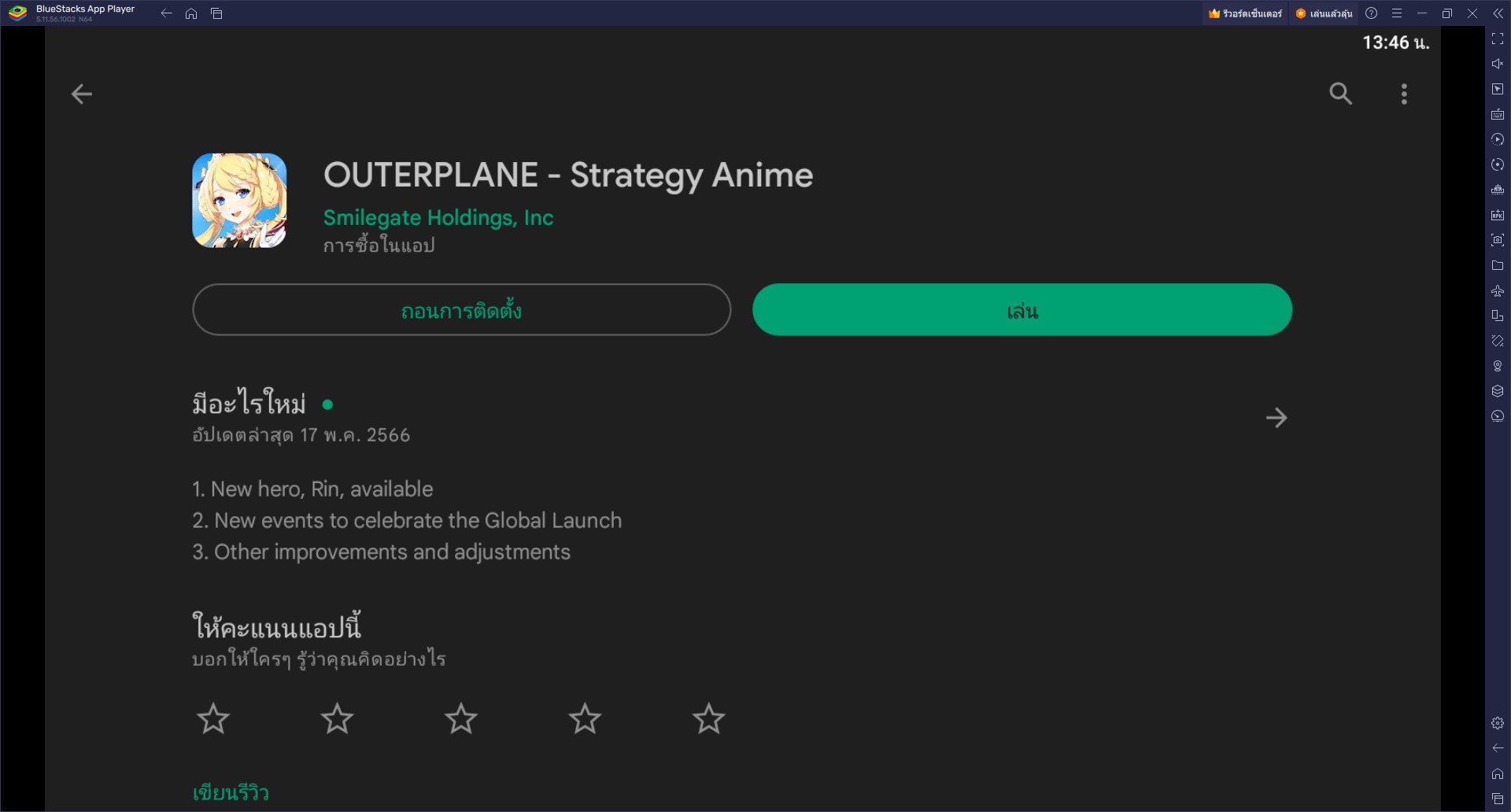Screen dimensions: 1511x812
Task: Click the in-app purchases label การซื้อในแอป
Action: [379, 245]
